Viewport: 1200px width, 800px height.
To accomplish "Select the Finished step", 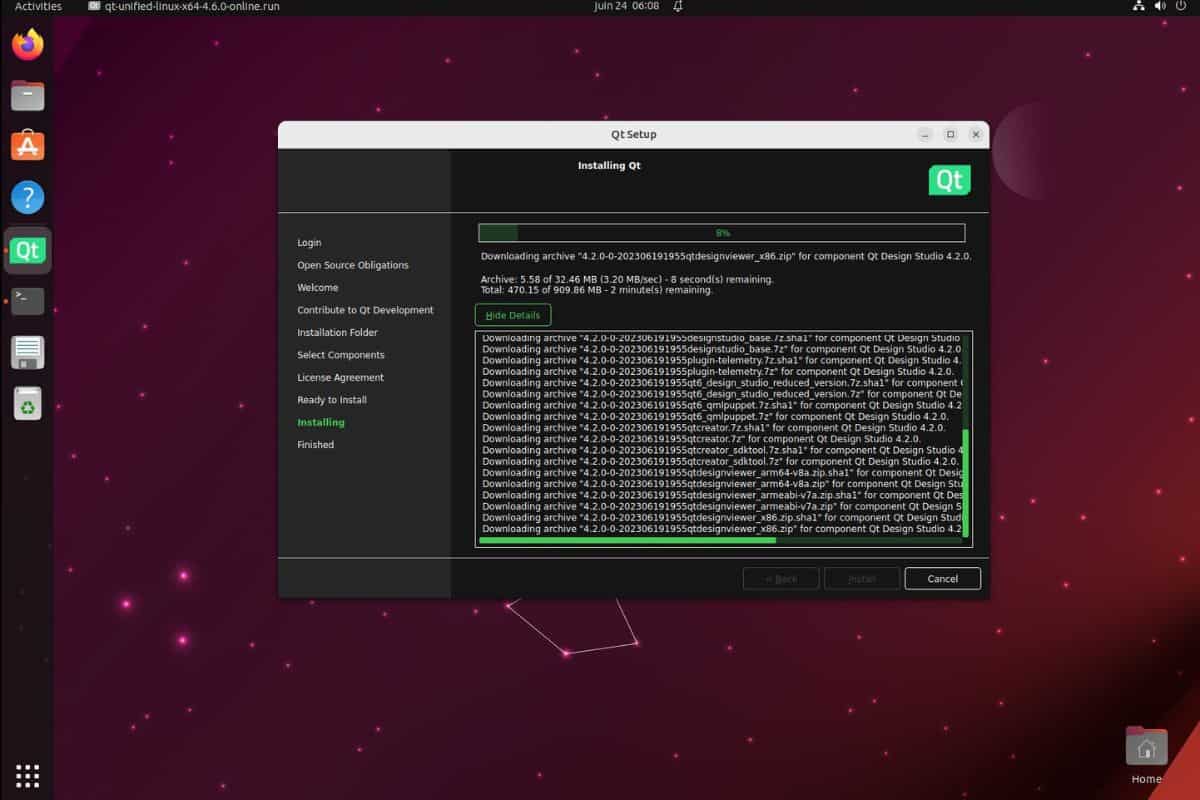I will [315, 445].
